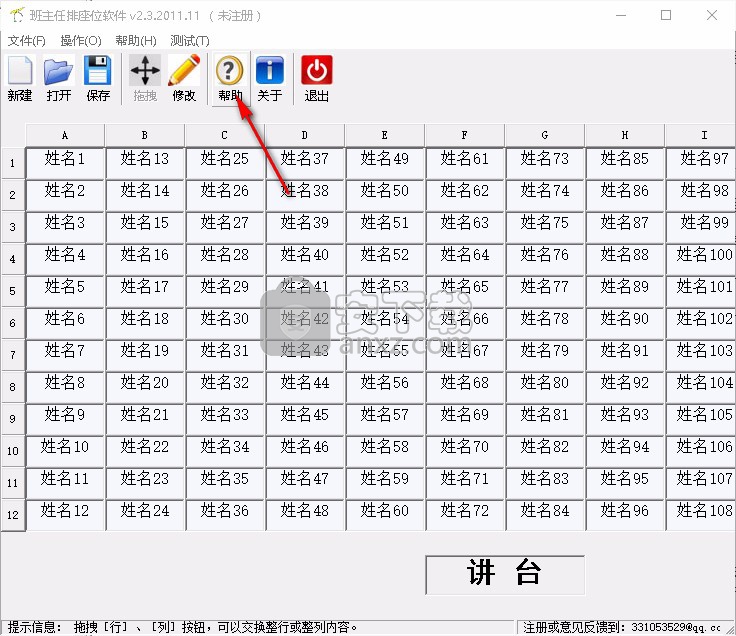Image resolution: width=736 pixels, height=636 pixels.
Task: Open the 操作(O) menu
Action: 81,41
